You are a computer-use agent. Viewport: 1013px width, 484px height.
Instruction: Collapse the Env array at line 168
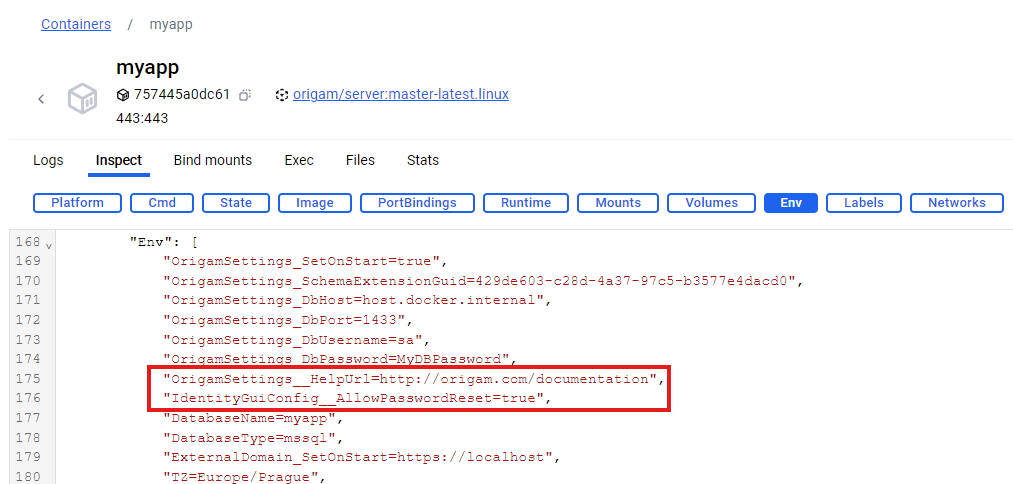[x=50, y=246]
